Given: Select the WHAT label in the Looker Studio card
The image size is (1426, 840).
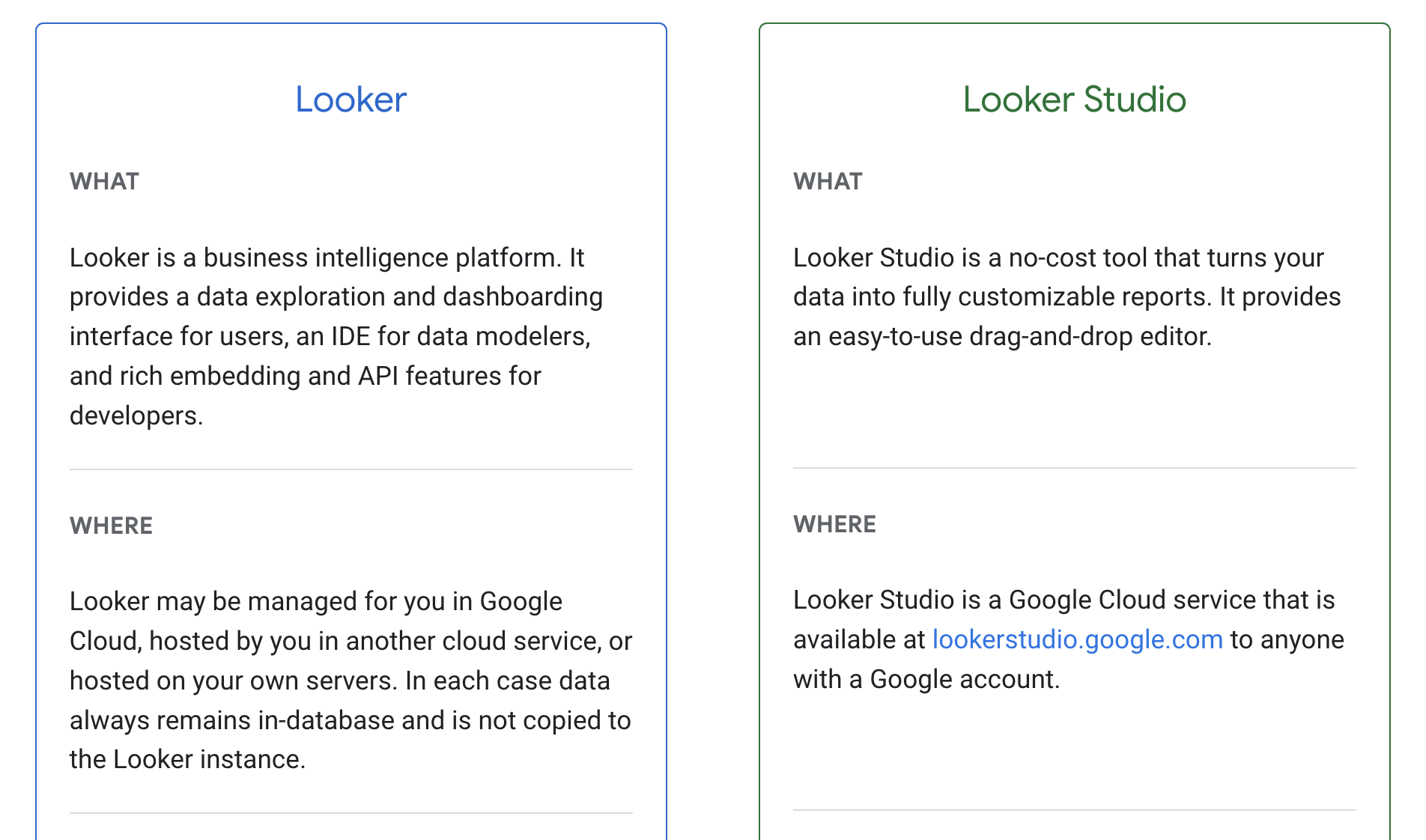Looking at the screenshot, I should click(828, 181).
